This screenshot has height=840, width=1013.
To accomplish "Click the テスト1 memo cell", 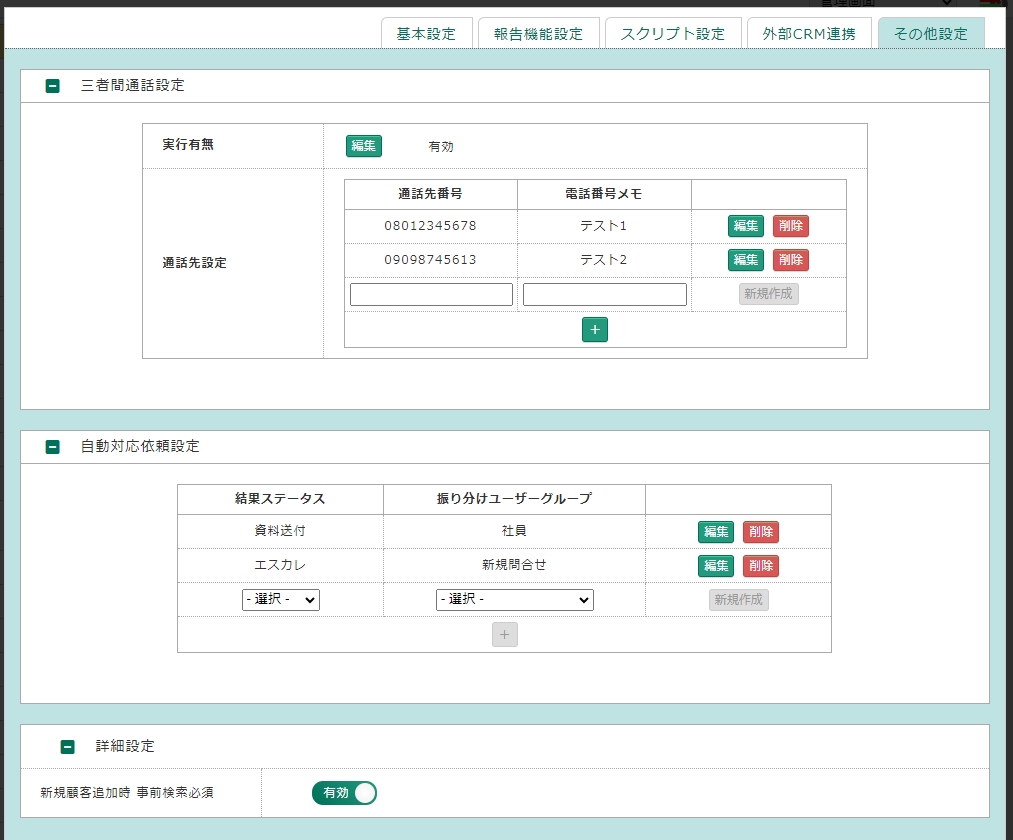I will pyautogui.click(x=603, y=226).
